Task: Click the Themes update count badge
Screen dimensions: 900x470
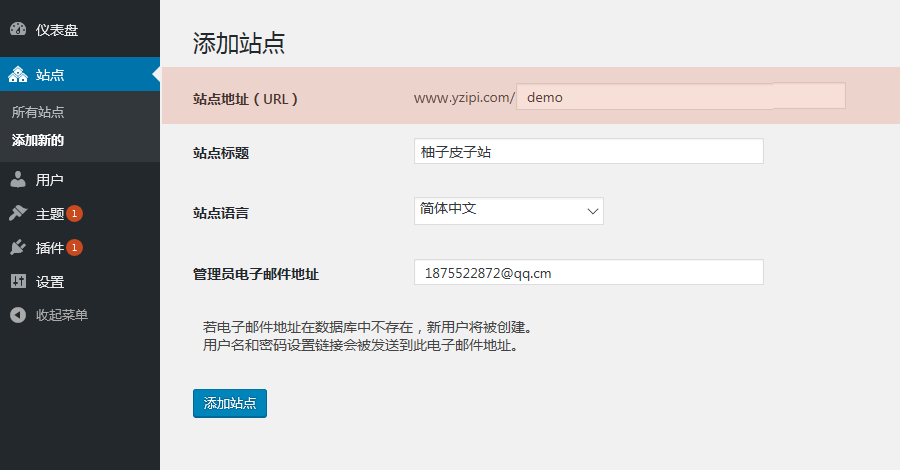Action: 75,214
